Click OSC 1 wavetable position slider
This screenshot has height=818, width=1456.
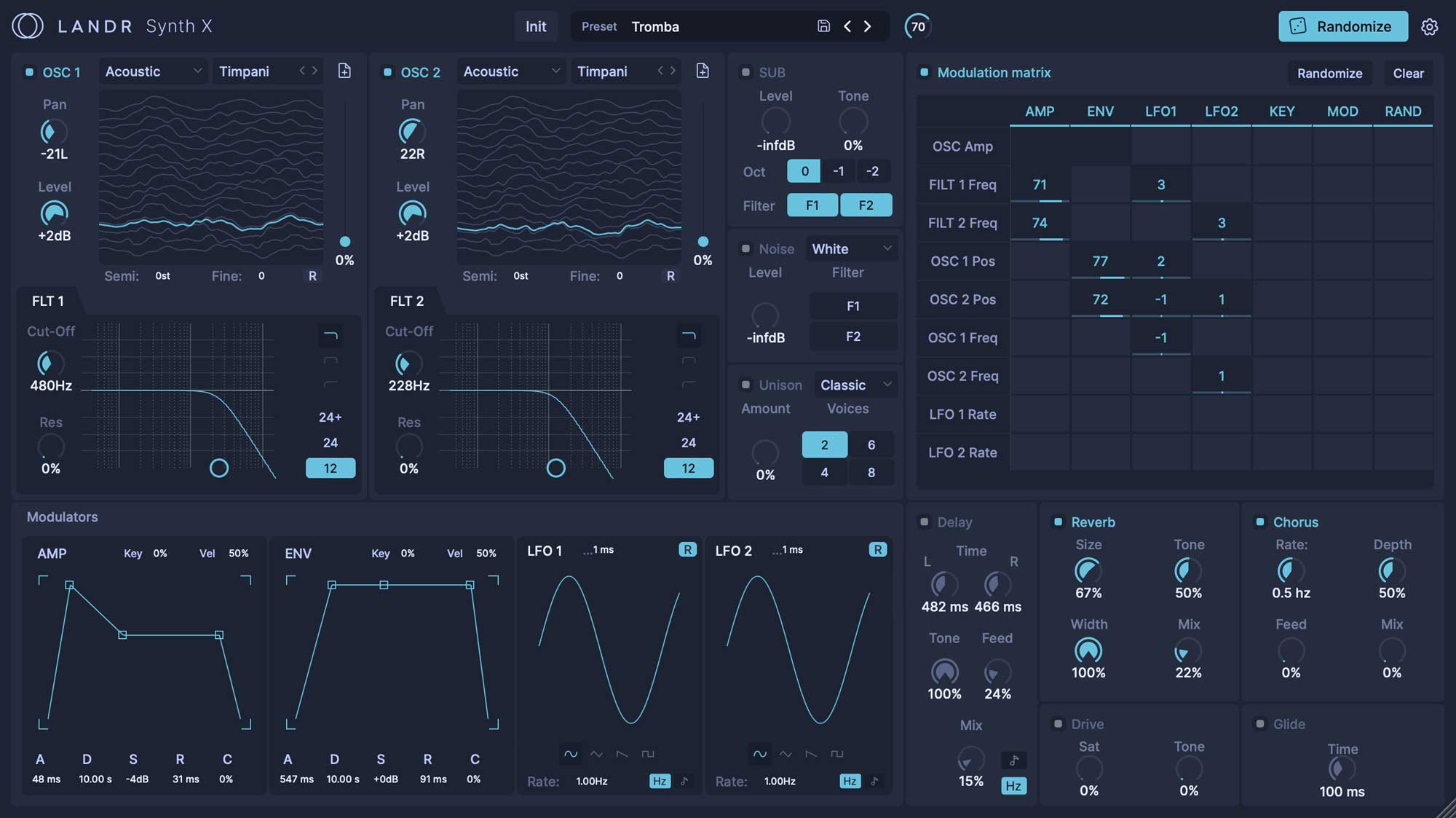pyautogui.click(x=345, y=241)
